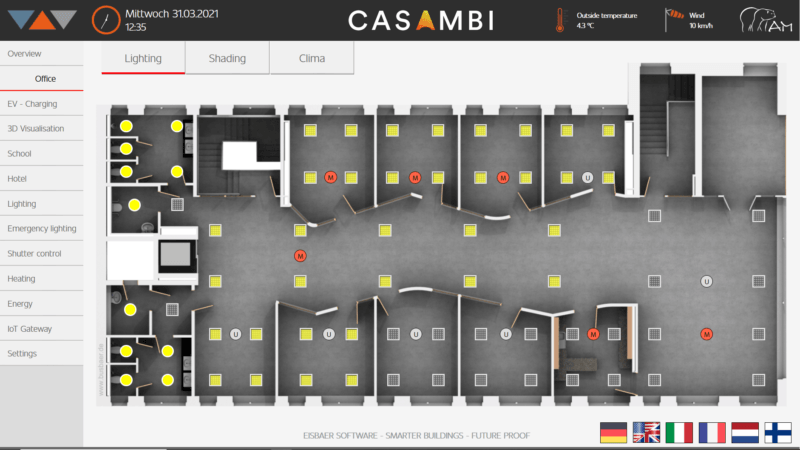
Task: Click the Outside temperature 4.3 °C reading
Action: tap(607, 20)
